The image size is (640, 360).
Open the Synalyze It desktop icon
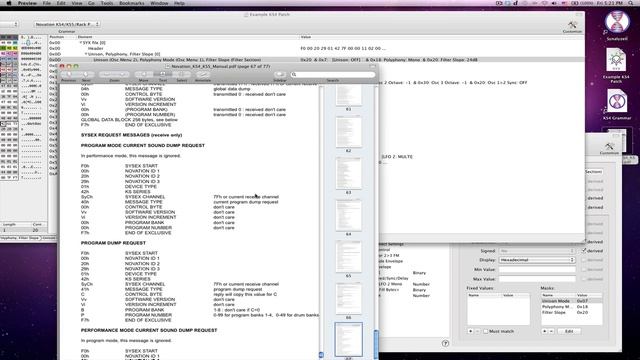tap(617, 22)
